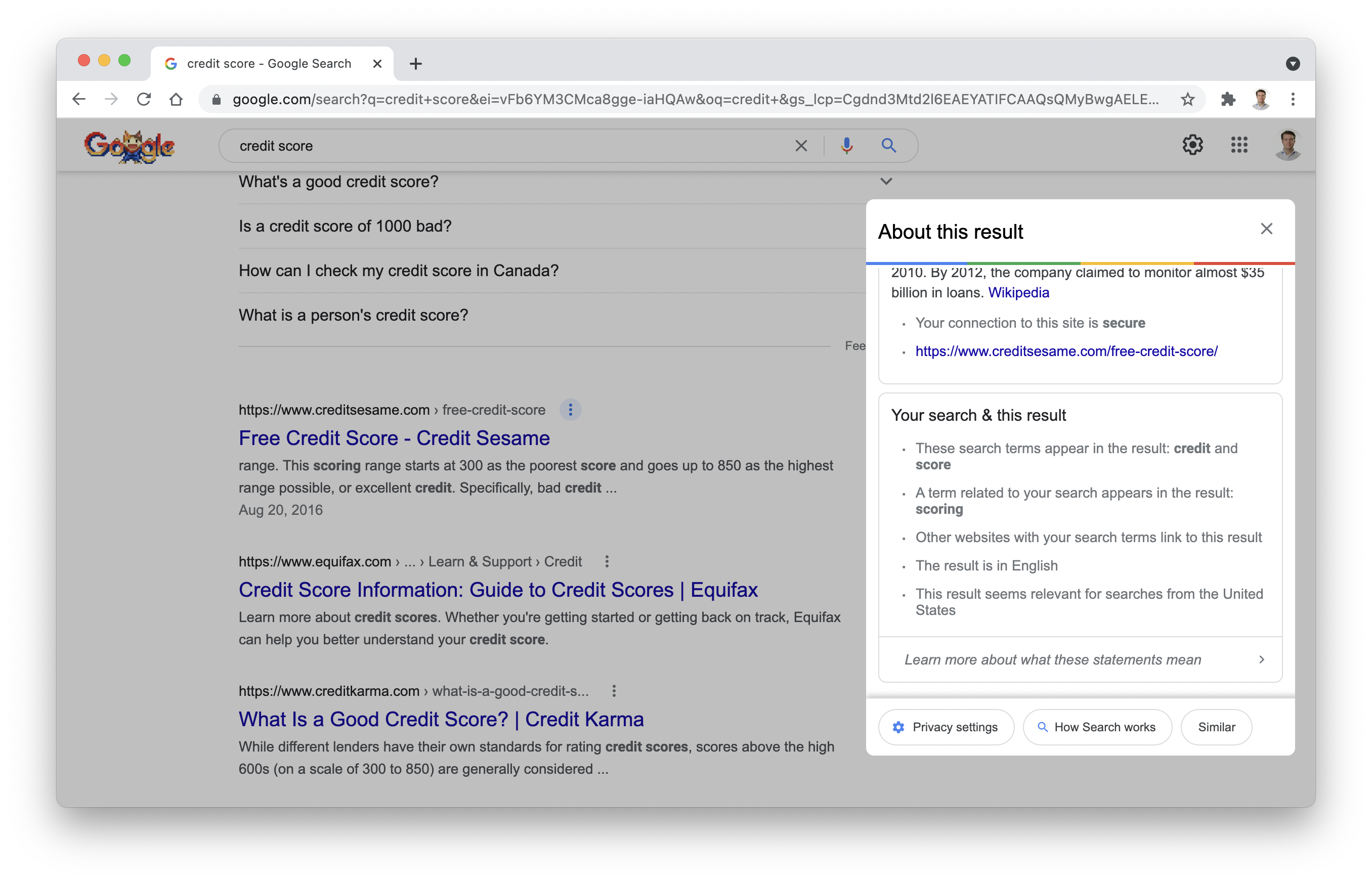The image size is (1372, 882).
Task: Submit search with magnifier icon
Action: 888,146
